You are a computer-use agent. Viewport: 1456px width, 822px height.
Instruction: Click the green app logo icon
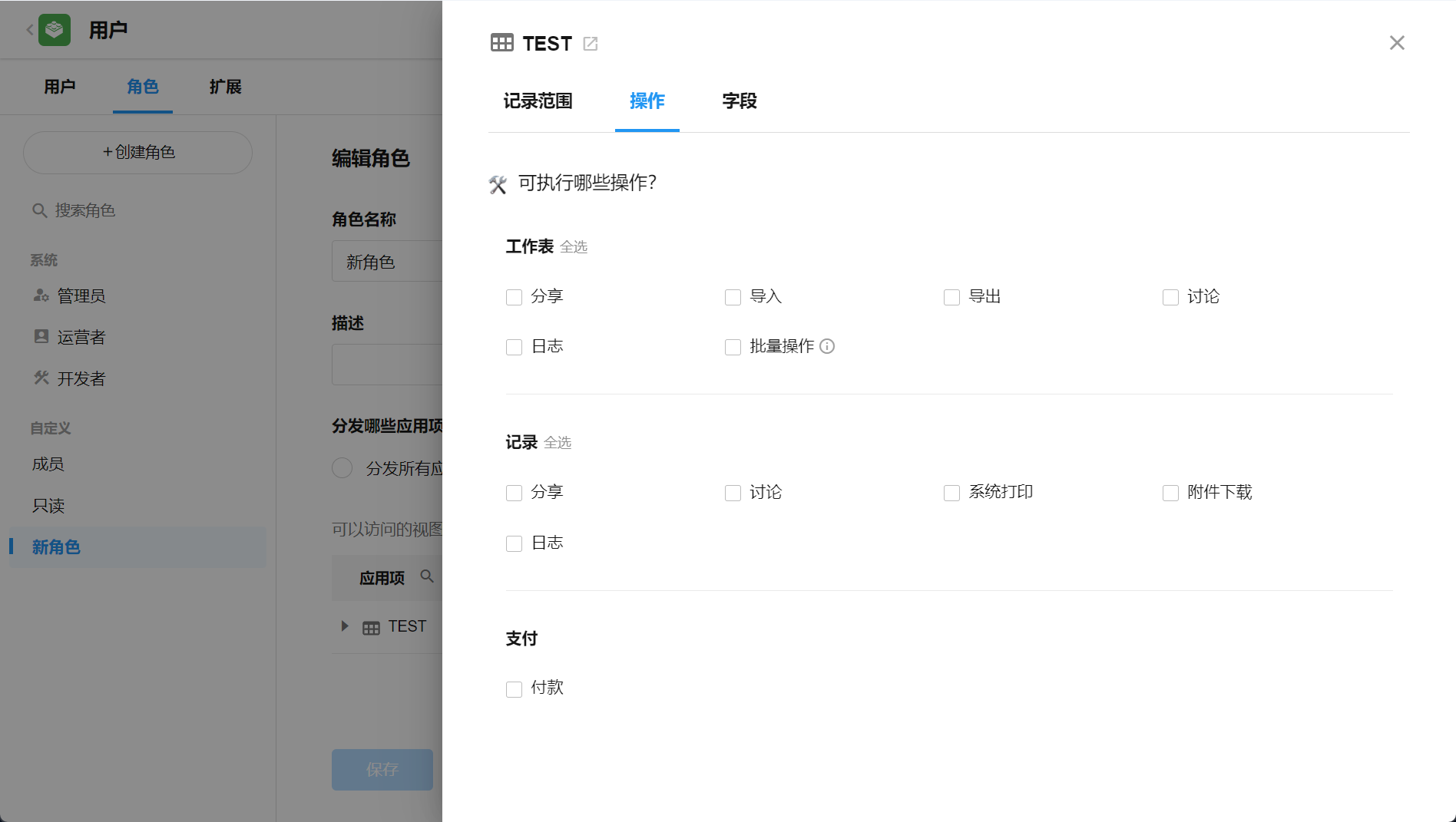point(55,30)
